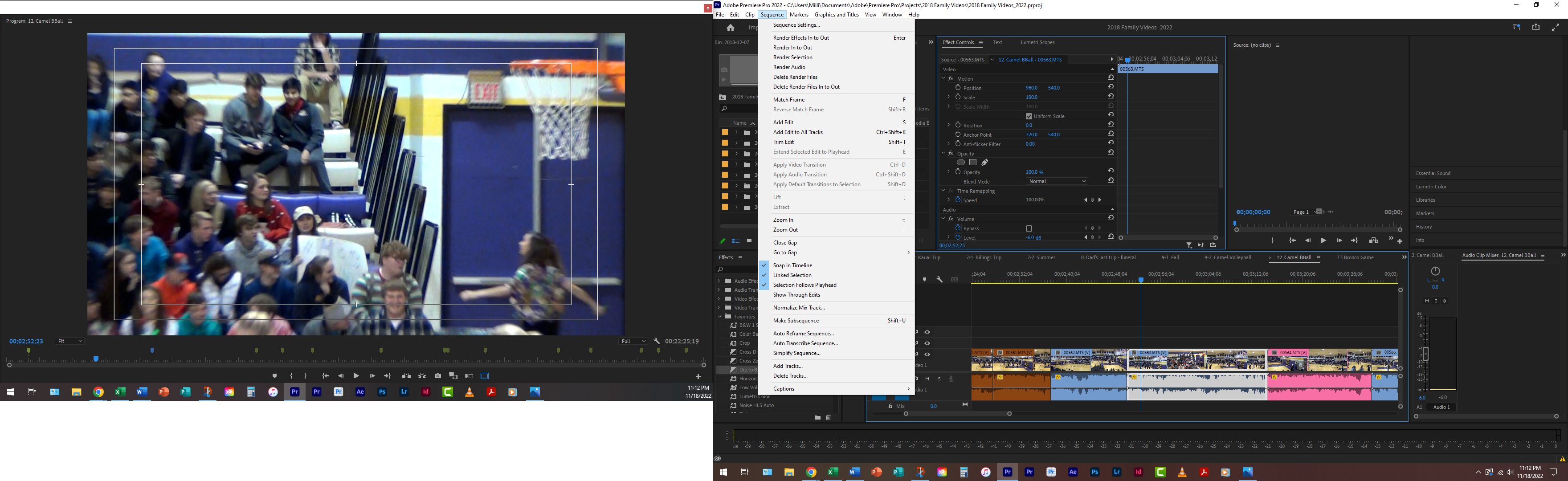The image size is (1568, 481).
Task: Open the Fit zoom level dropdown
Action: (x=69, y=341)
